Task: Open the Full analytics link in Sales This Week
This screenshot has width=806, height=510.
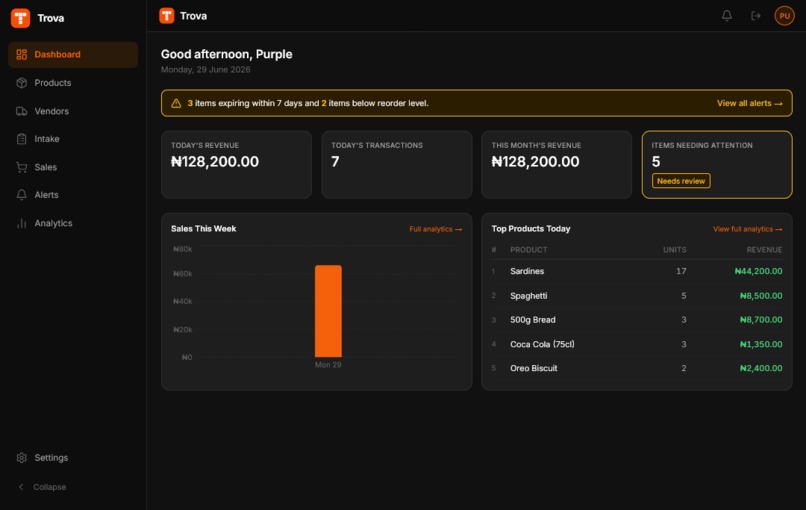Action: point(435,229)
